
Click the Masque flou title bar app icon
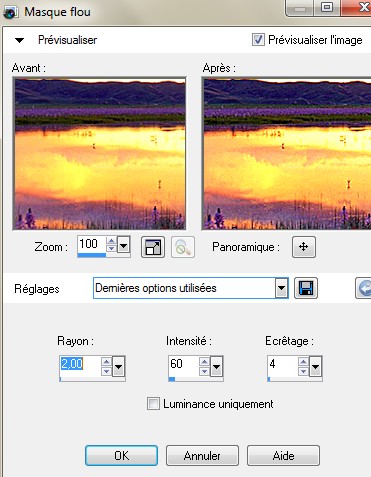click(x=10, y=12)
